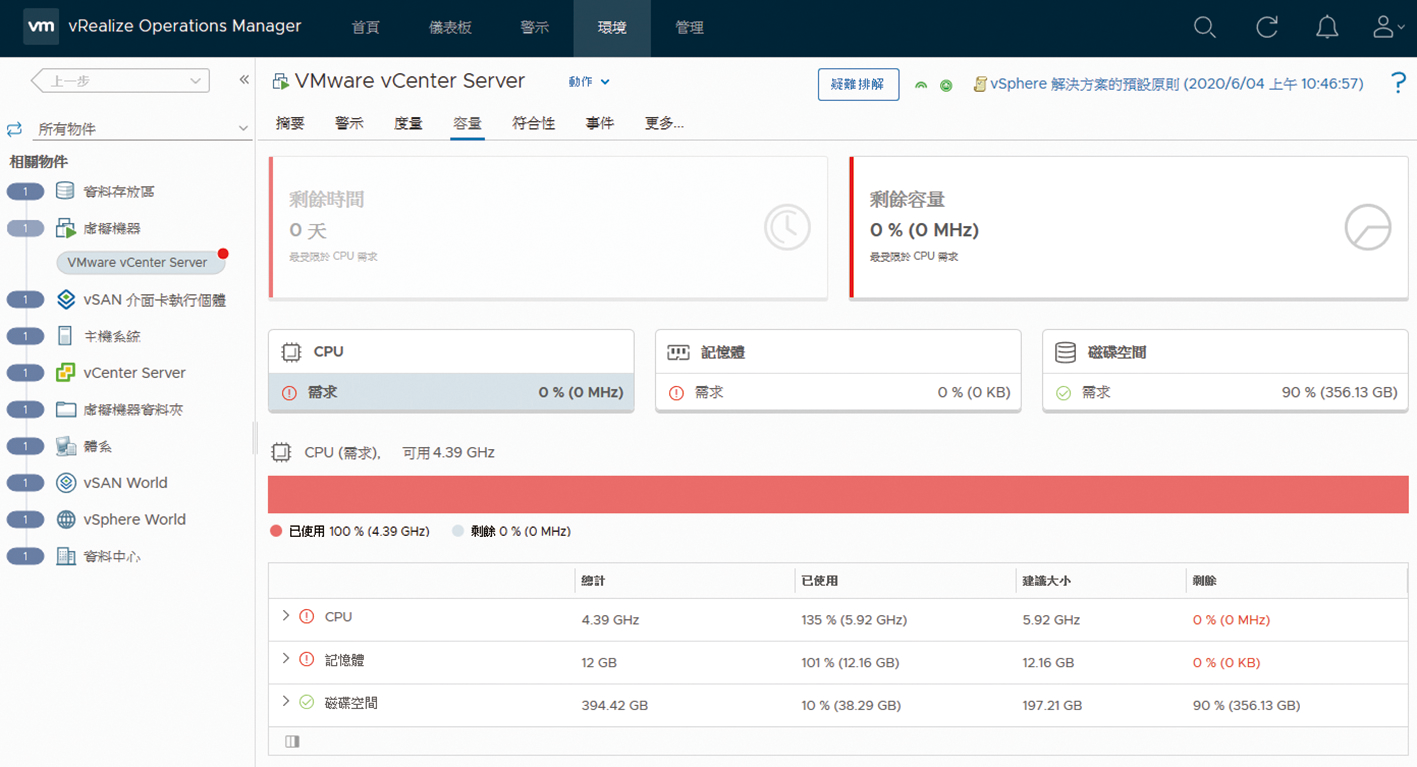
Task: Open the 管理 top menu
Action: click(689, 28)
